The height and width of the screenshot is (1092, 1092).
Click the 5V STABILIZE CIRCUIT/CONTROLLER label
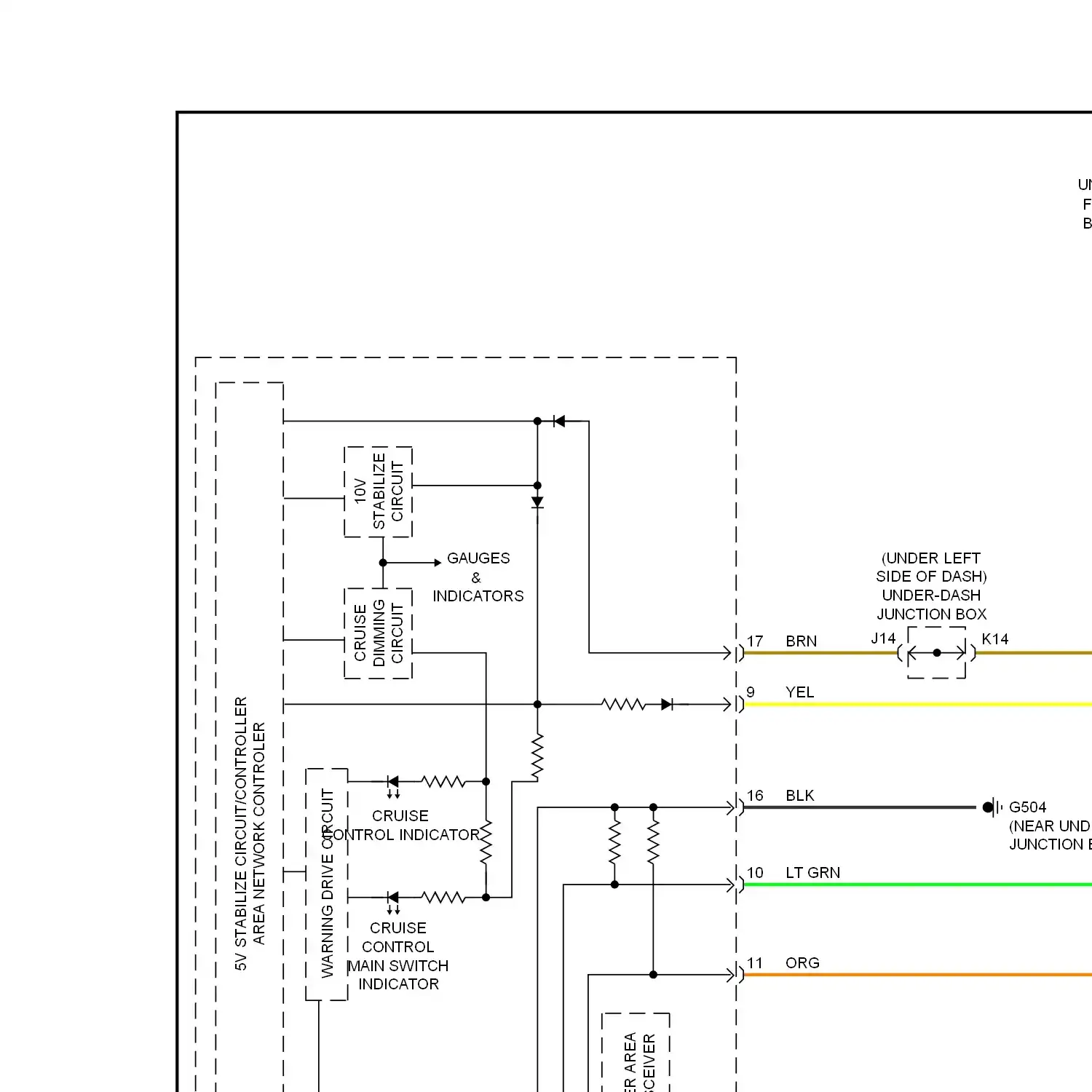point(241,834)
